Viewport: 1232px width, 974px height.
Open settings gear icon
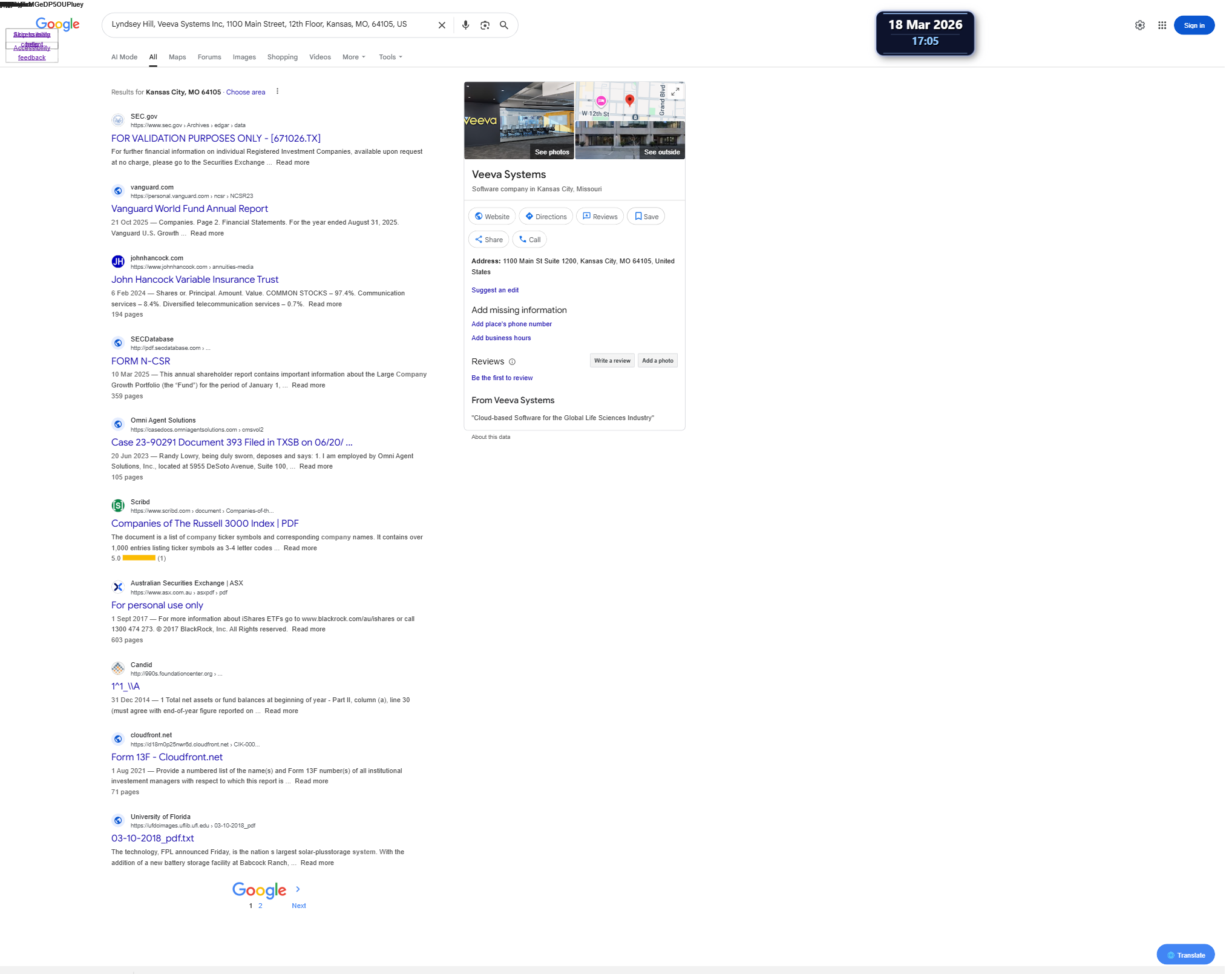(1139, 25)
